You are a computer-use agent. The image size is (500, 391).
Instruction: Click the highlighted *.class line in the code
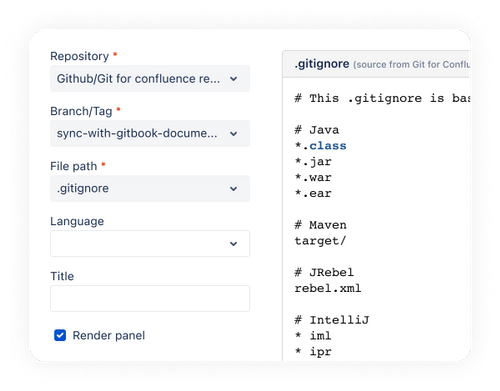click(321, 146)
